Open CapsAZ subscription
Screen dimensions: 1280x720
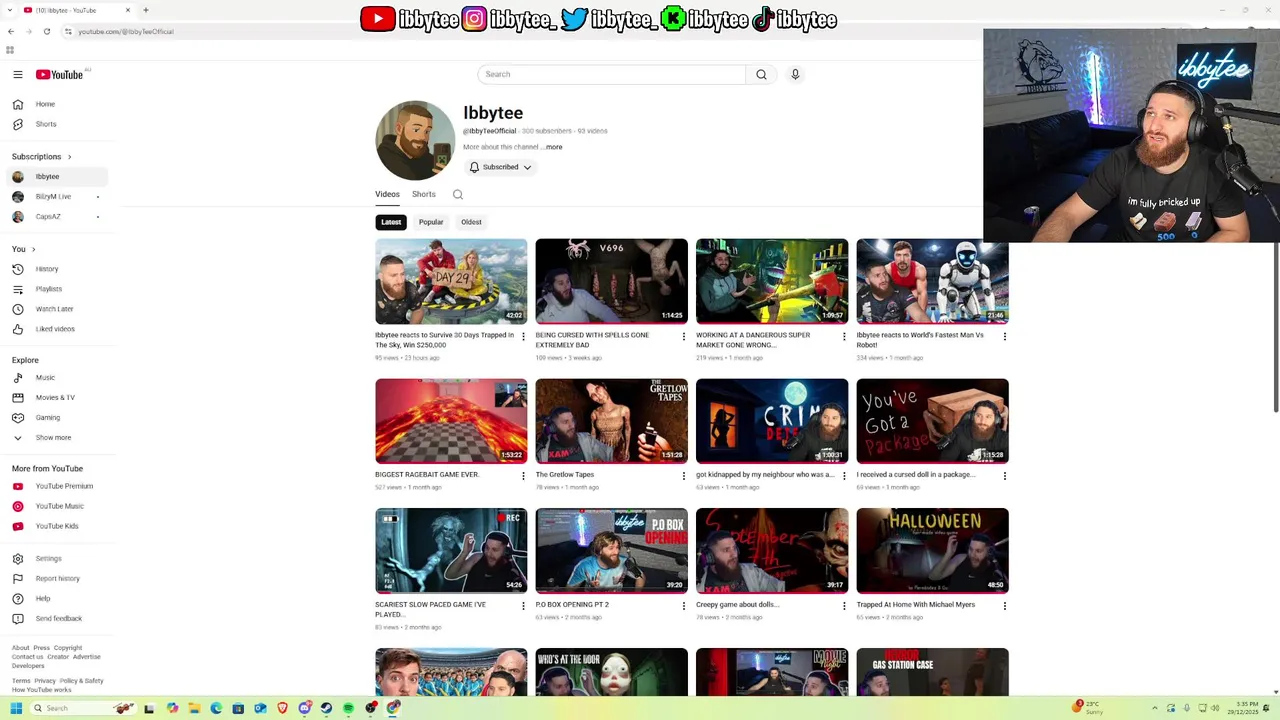tap(56, 217)
